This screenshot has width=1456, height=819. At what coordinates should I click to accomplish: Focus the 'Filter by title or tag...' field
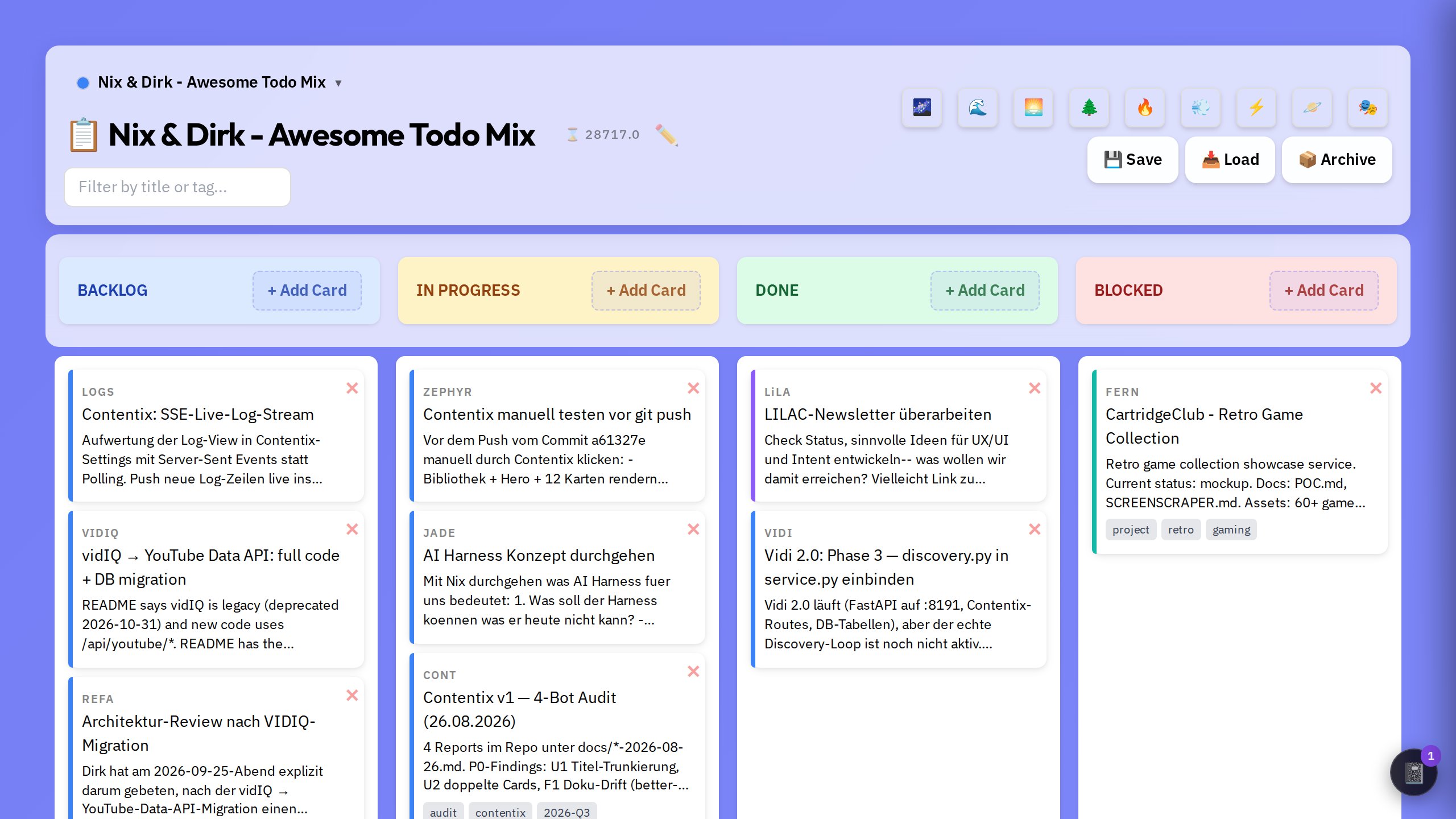pyautogui.click(x=177, y=187)
